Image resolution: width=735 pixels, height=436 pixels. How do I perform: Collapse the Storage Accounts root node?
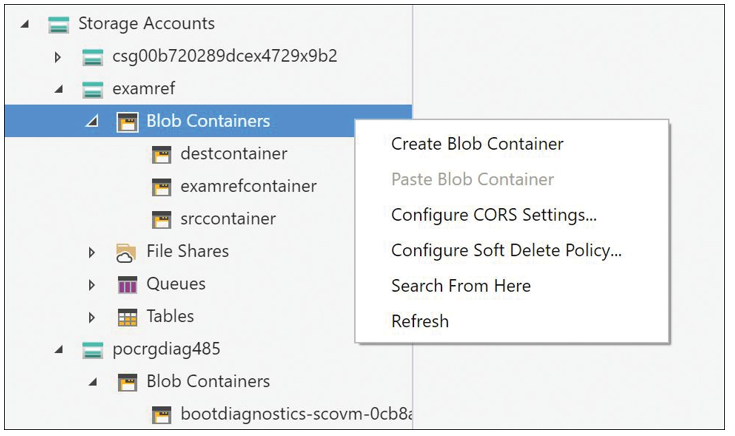coord(25,24)
